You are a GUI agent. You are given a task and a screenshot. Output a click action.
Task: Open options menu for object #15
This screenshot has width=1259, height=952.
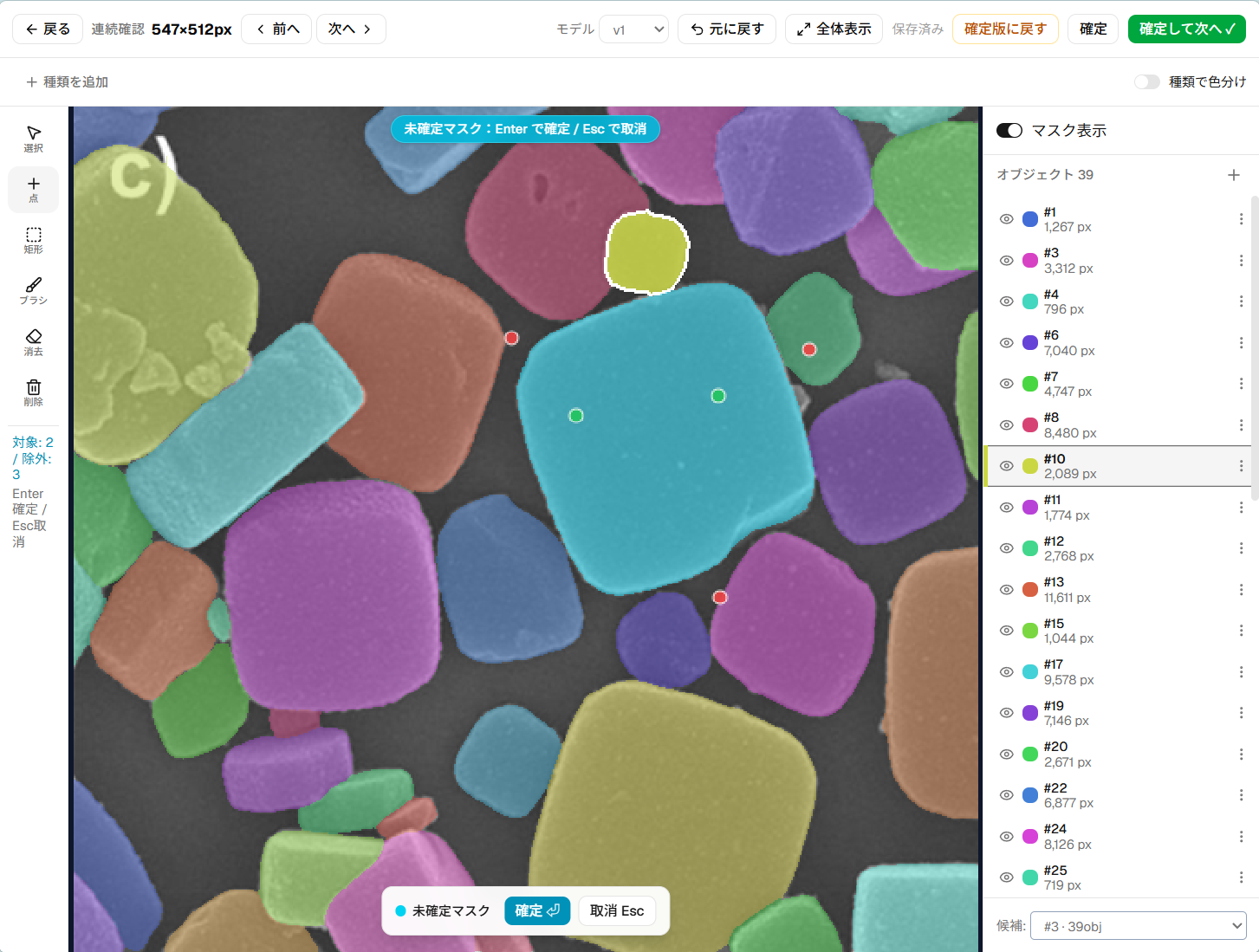tap(1241, 631)
